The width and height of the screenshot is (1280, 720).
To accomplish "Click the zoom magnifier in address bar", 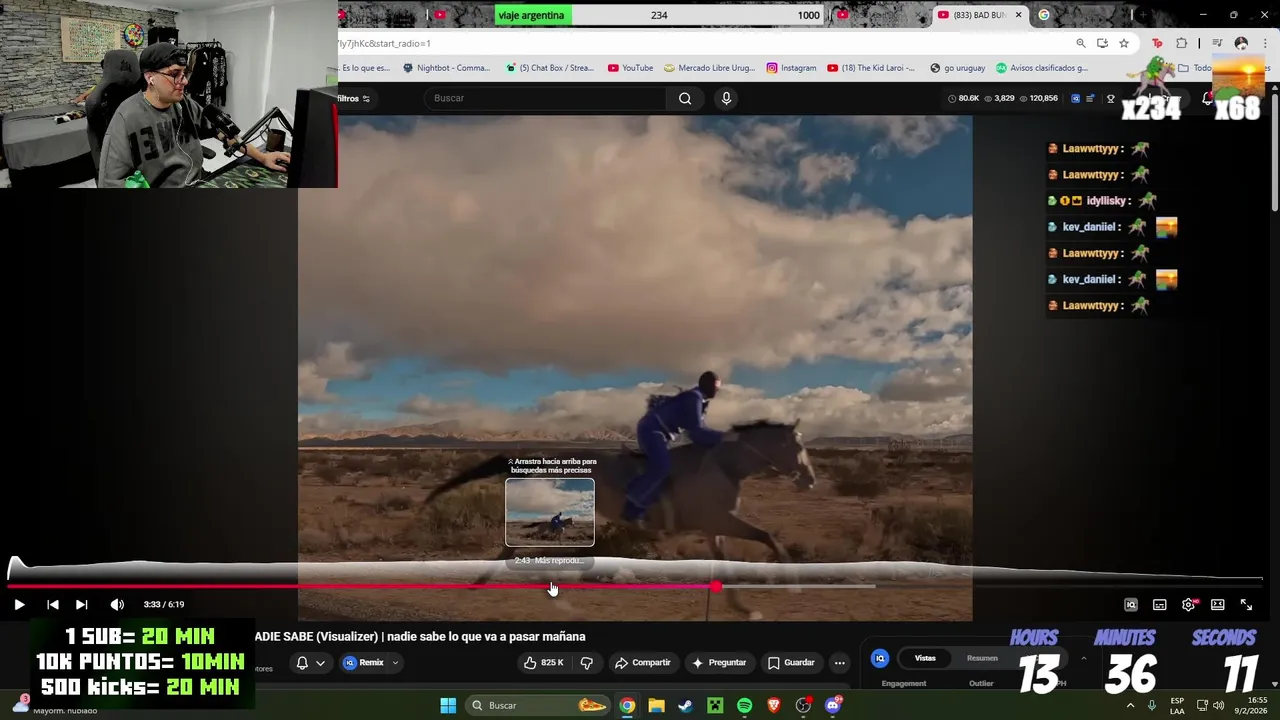I will (x=1081, y=43).
